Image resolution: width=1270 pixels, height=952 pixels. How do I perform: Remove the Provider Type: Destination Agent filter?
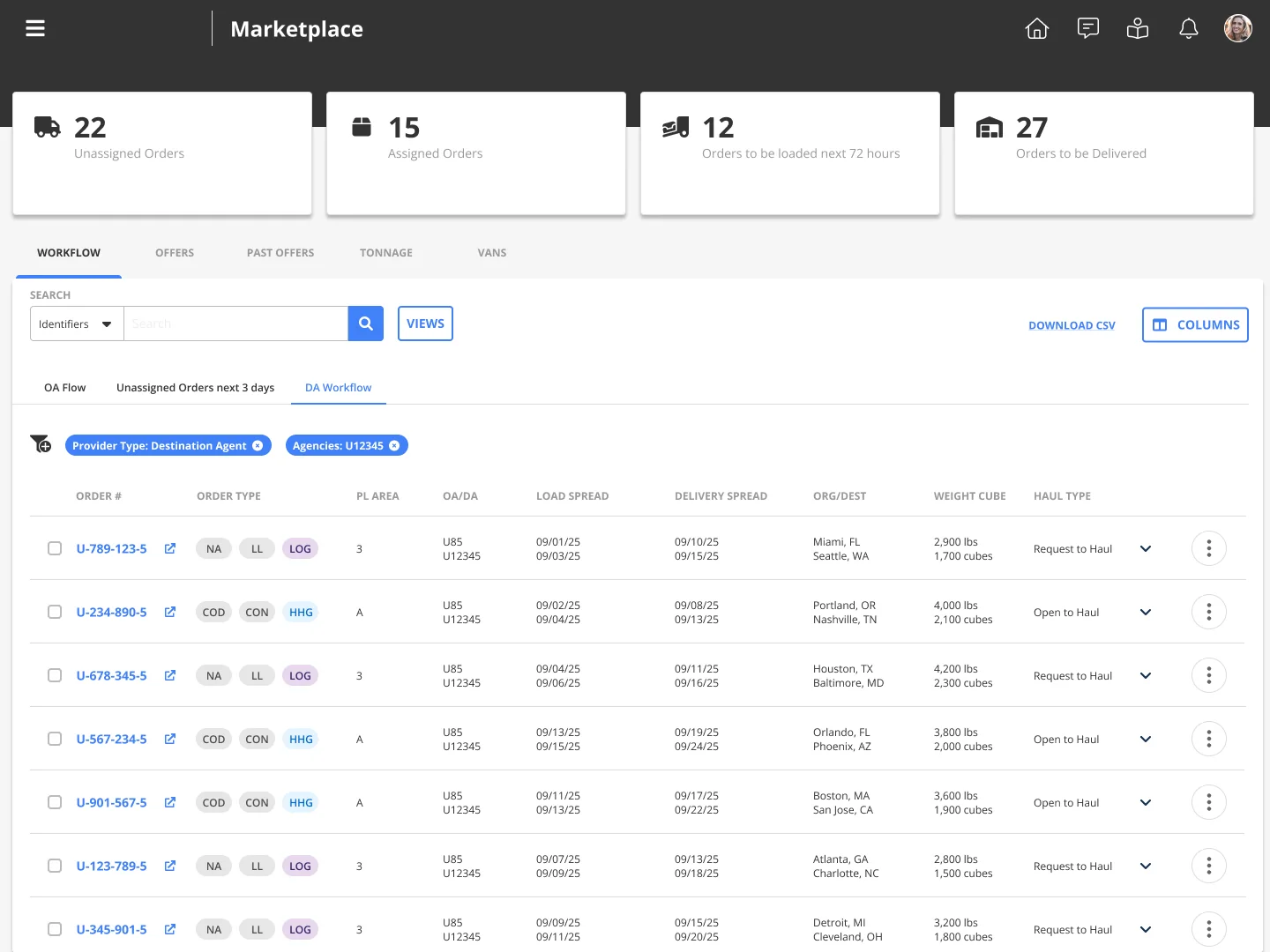pyautogui.click(x=258, y=446)
